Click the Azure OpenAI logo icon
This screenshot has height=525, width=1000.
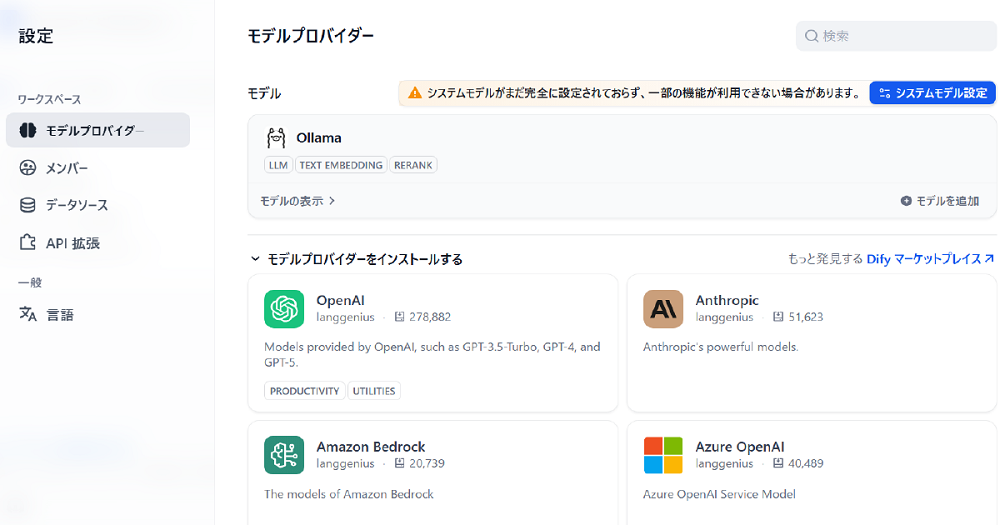click(x=663, y=455)
